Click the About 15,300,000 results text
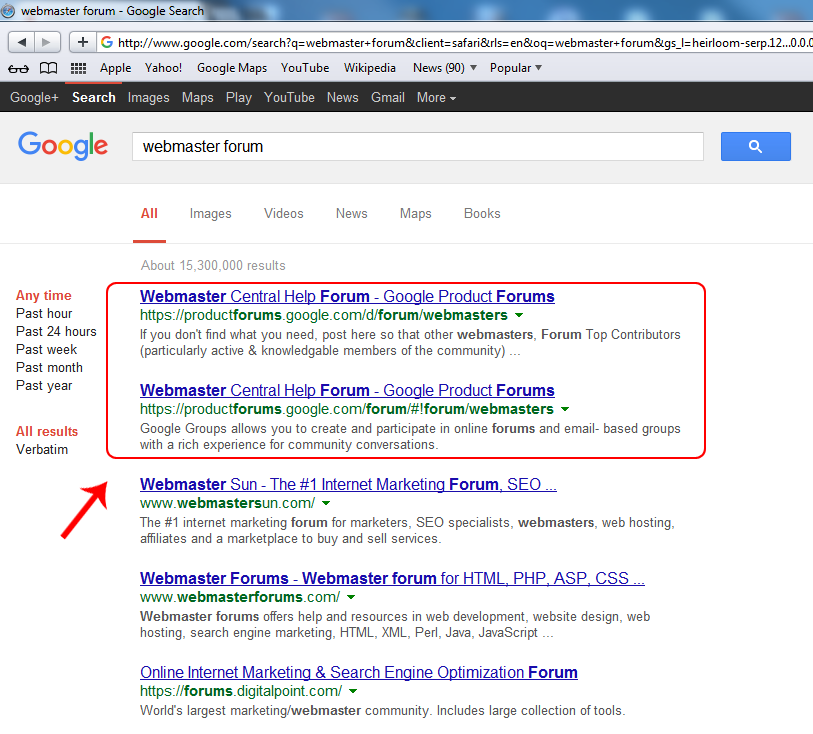The height and width of the screenshot is (734, 813). tap(213, 265)
